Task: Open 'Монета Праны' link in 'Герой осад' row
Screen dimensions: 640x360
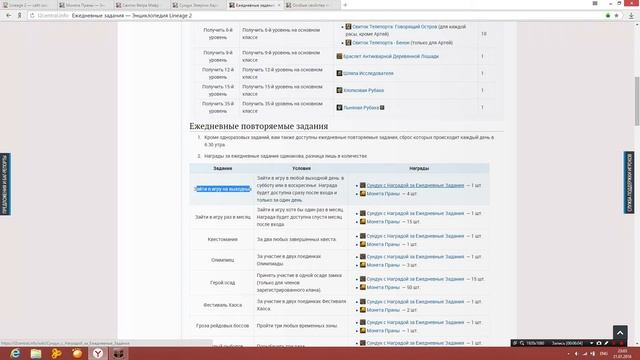Action: click(x=383, y=287)
